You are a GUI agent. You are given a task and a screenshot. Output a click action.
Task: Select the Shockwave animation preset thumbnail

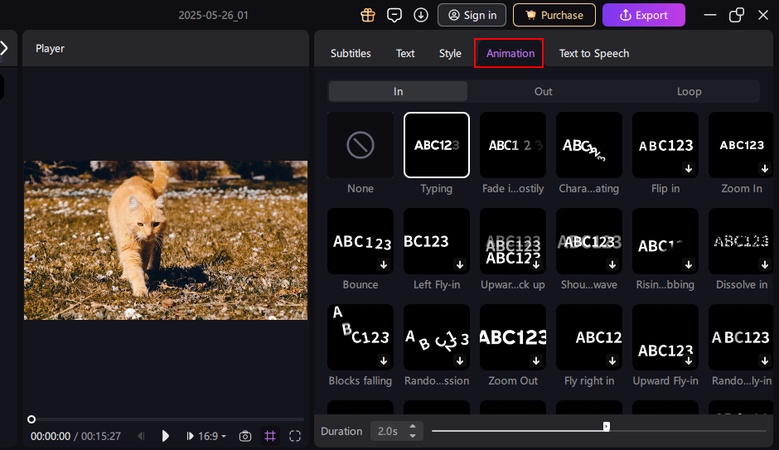(x=589, y=241)
